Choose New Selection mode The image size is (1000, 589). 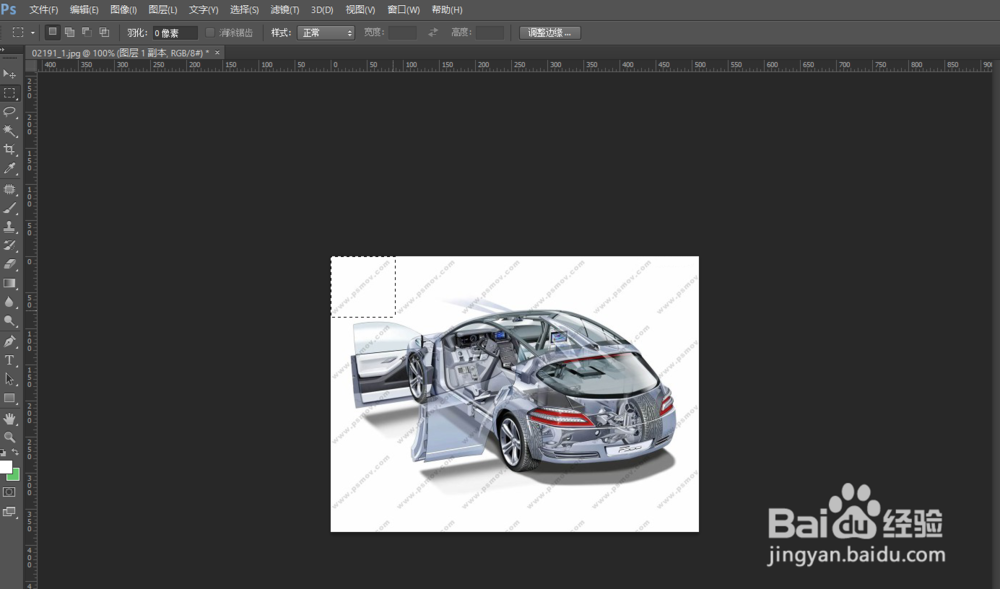pos(53,32)
